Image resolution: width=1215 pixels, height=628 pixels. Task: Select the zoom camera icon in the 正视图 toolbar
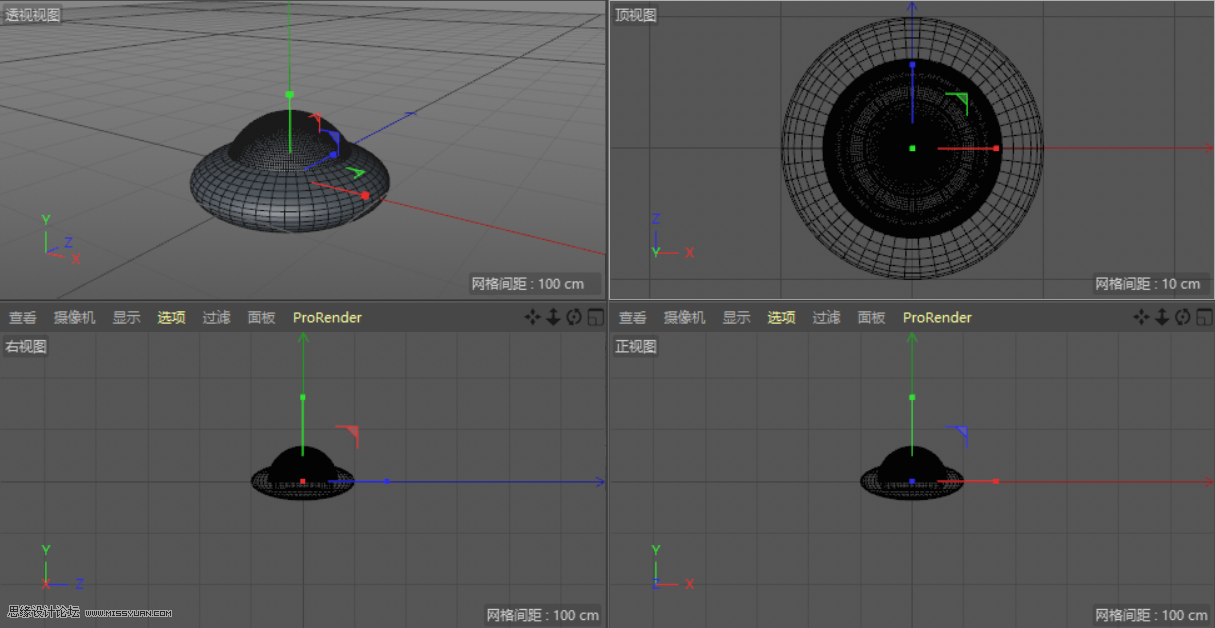(1162, 317)
